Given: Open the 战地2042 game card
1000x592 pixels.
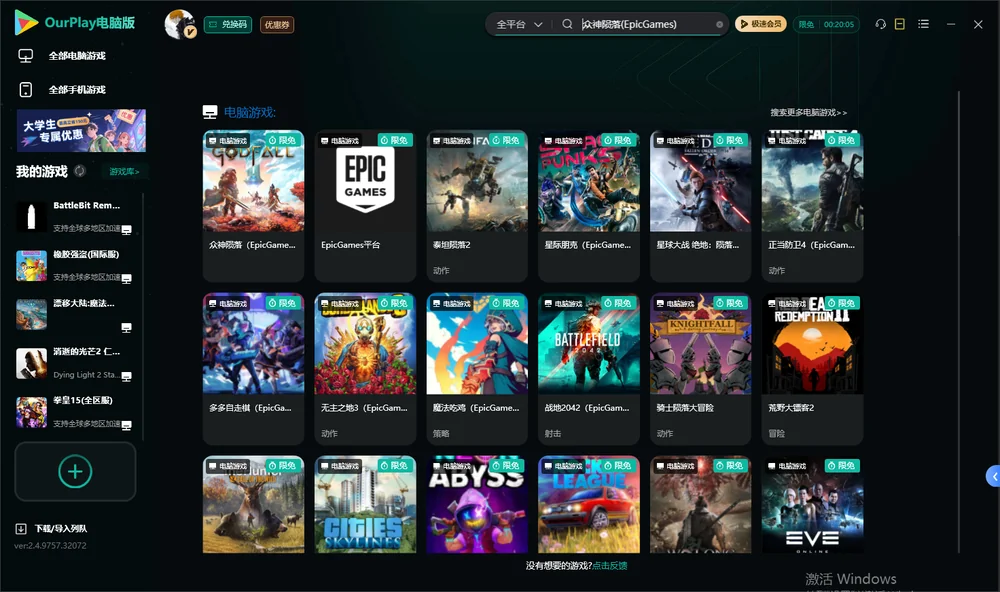Looking at the screenshot, I should (589, 368).
